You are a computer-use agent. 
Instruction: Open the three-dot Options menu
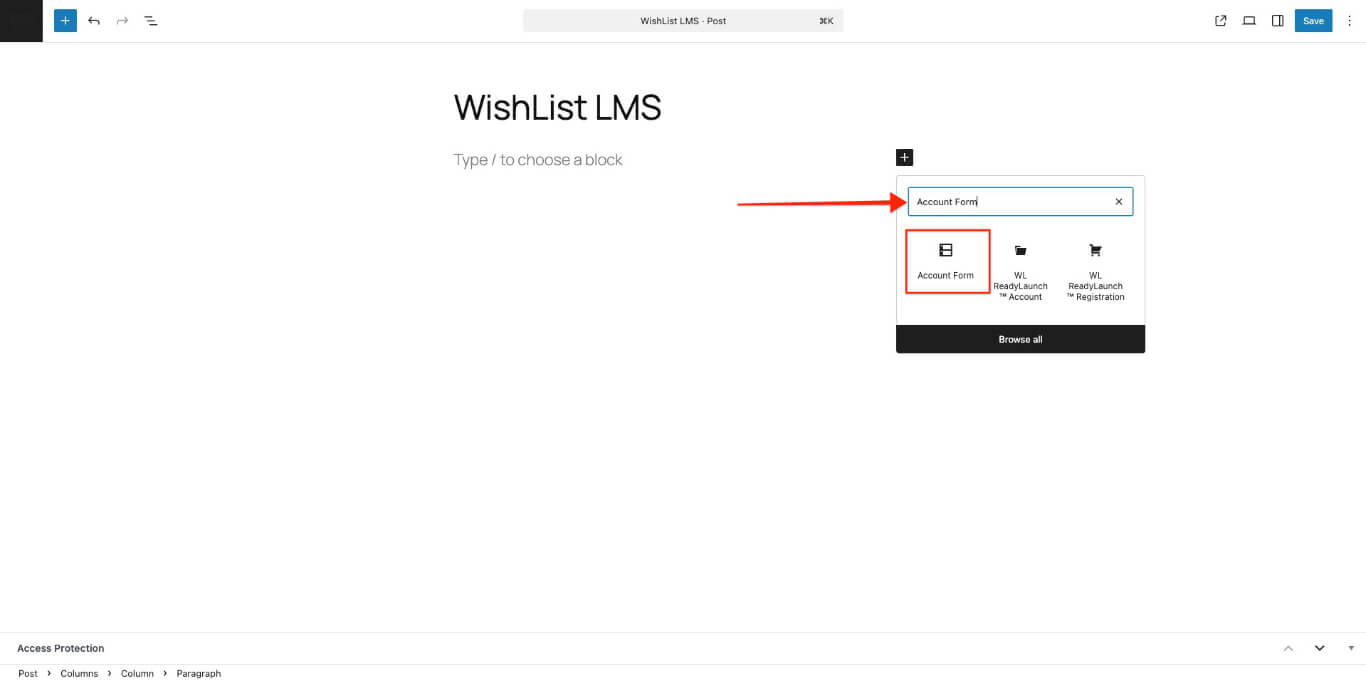[1350, 20]
